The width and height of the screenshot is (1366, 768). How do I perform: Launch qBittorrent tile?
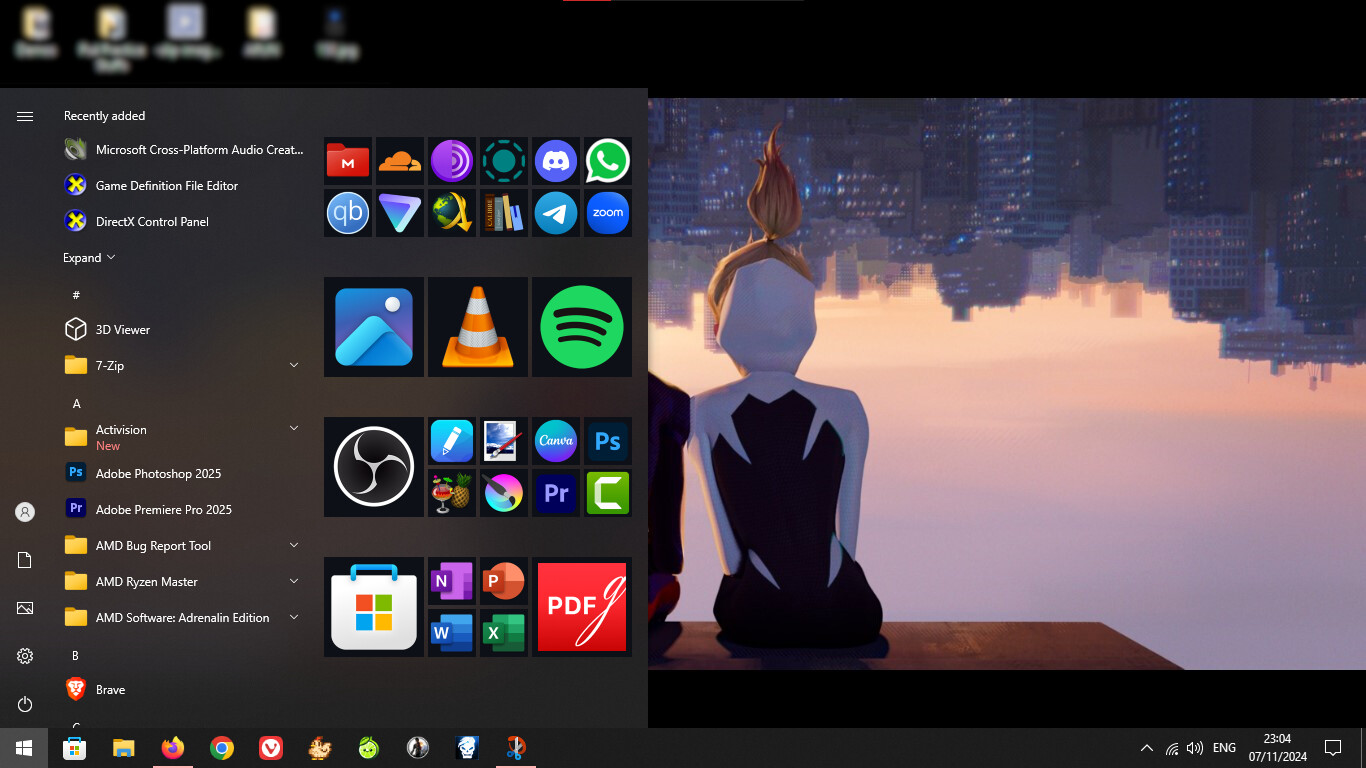pos(348,213)
